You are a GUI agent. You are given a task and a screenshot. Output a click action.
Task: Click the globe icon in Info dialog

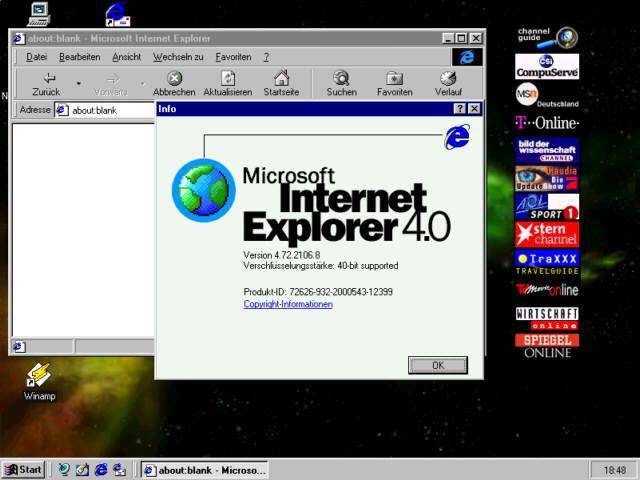tap(203, 190)
